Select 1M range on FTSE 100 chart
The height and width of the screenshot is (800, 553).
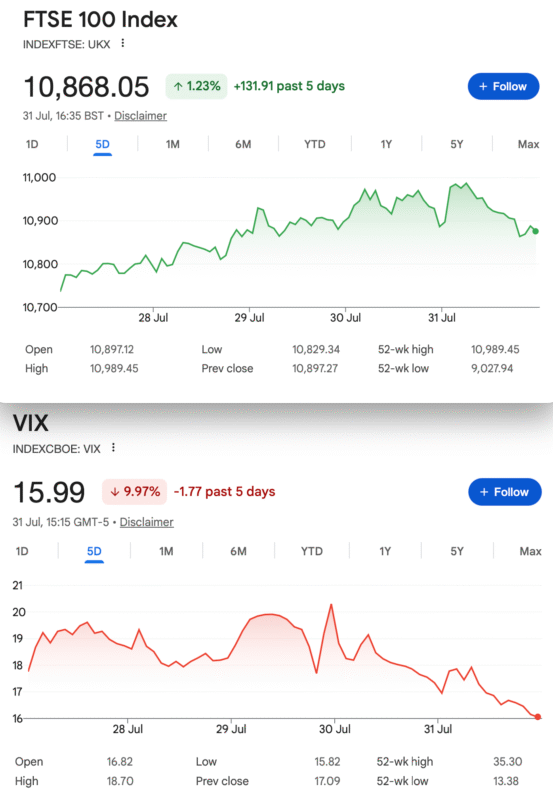click(172, 144)
